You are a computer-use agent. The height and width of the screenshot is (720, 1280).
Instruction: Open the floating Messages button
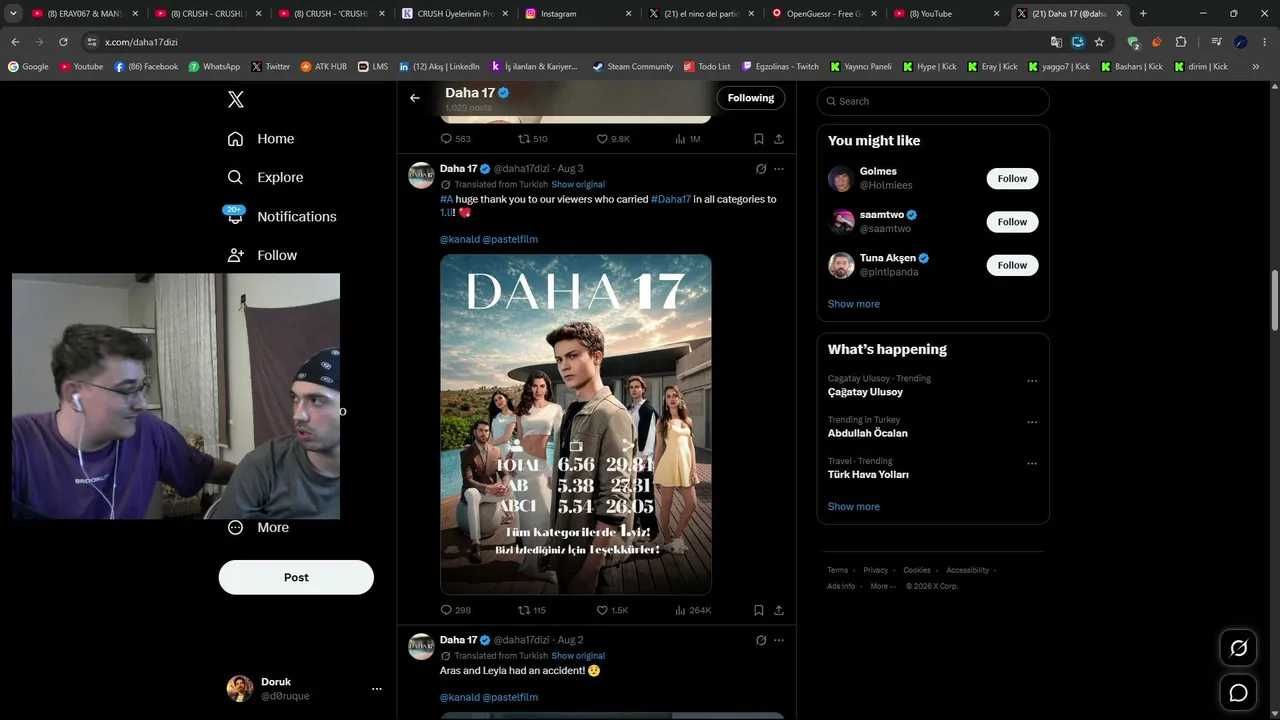pyautogui.click(x=1238, y=692)
